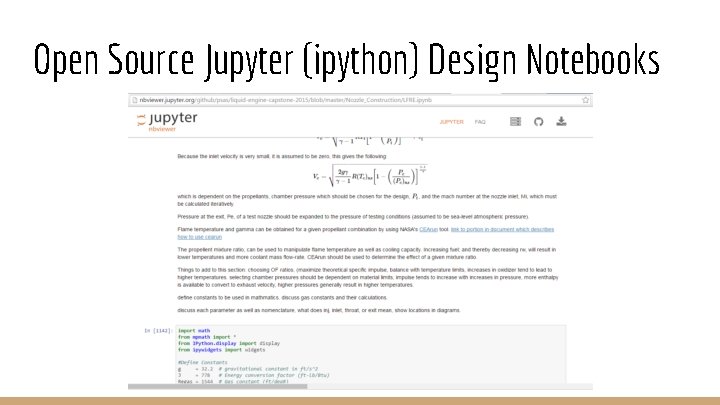Image resolution: width=720 pixels, height=405 pixels.
Task: Download the notebook icon
Action: 561,121
